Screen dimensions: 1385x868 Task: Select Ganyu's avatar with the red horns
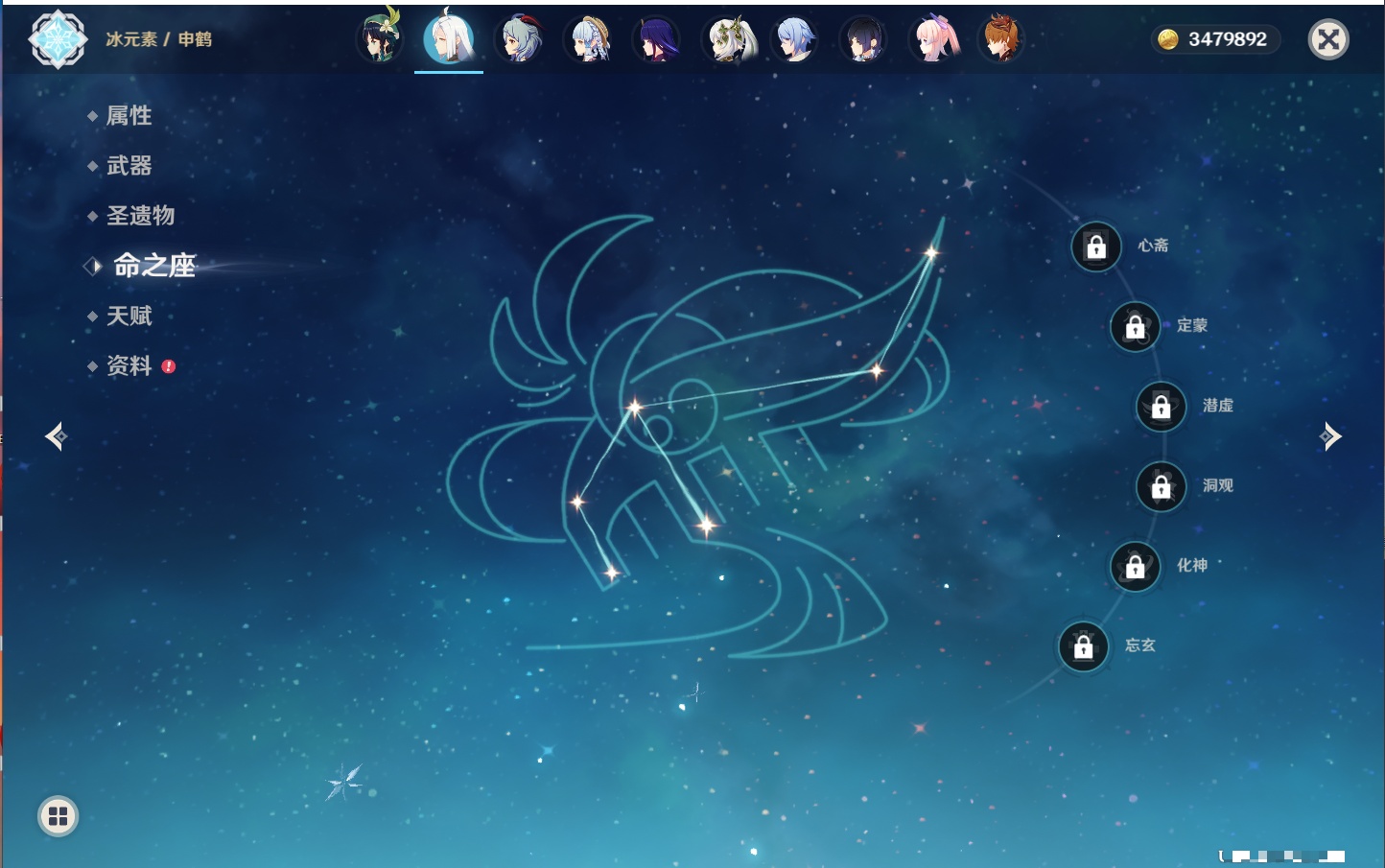click(x=519, y=40)
